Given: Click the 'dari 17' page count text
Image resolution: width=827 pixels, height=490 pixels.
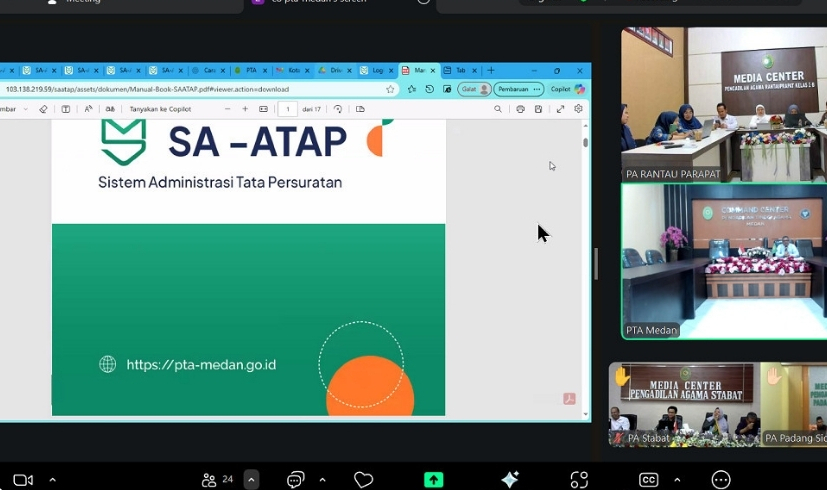Looking at the screenshot, I should pos(312,109).
